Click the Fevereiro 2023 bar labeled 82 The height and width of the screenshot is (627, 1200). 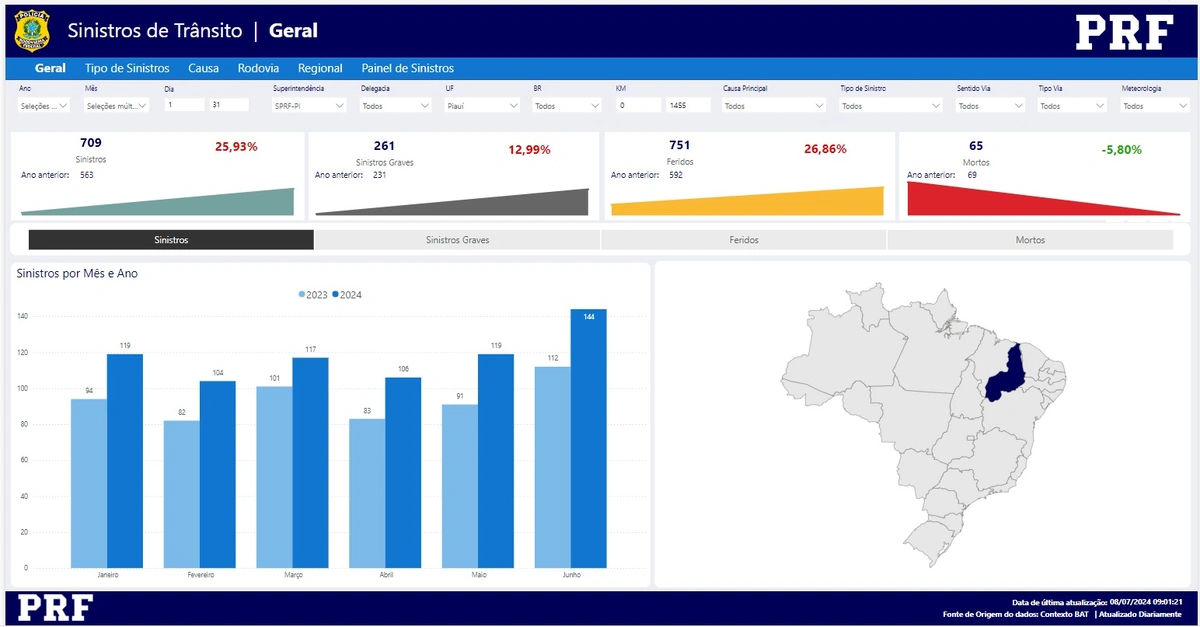click(x=181, y=494)
